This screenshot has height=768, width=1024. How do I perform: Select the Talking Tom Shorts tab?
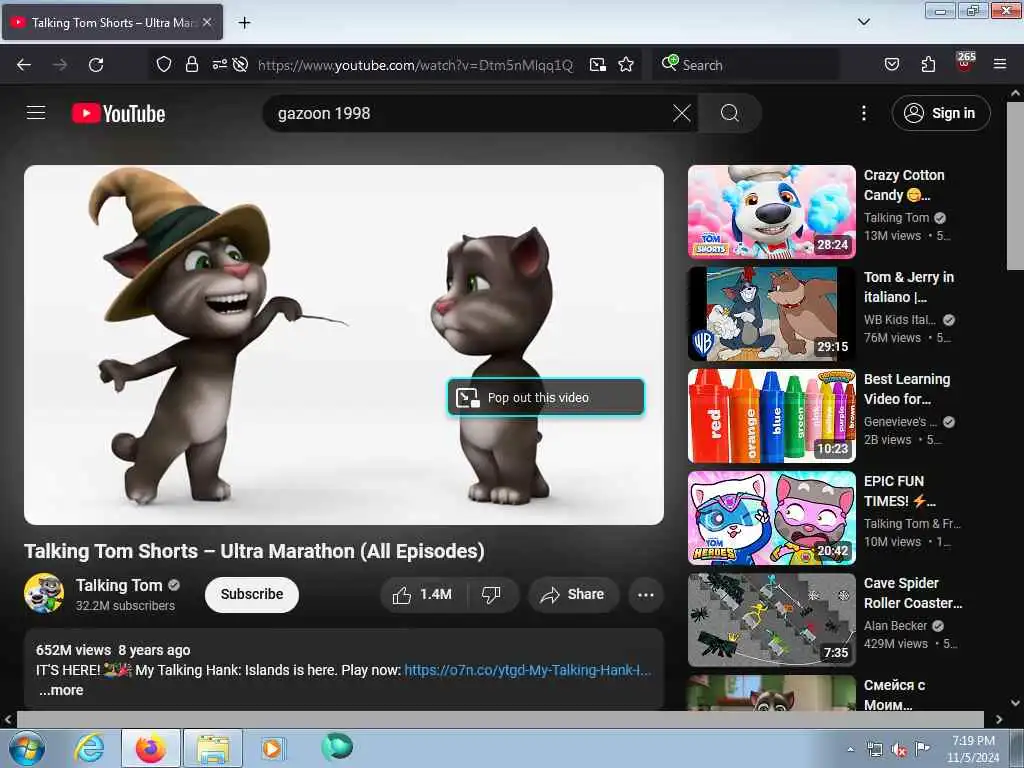[112, 22]
